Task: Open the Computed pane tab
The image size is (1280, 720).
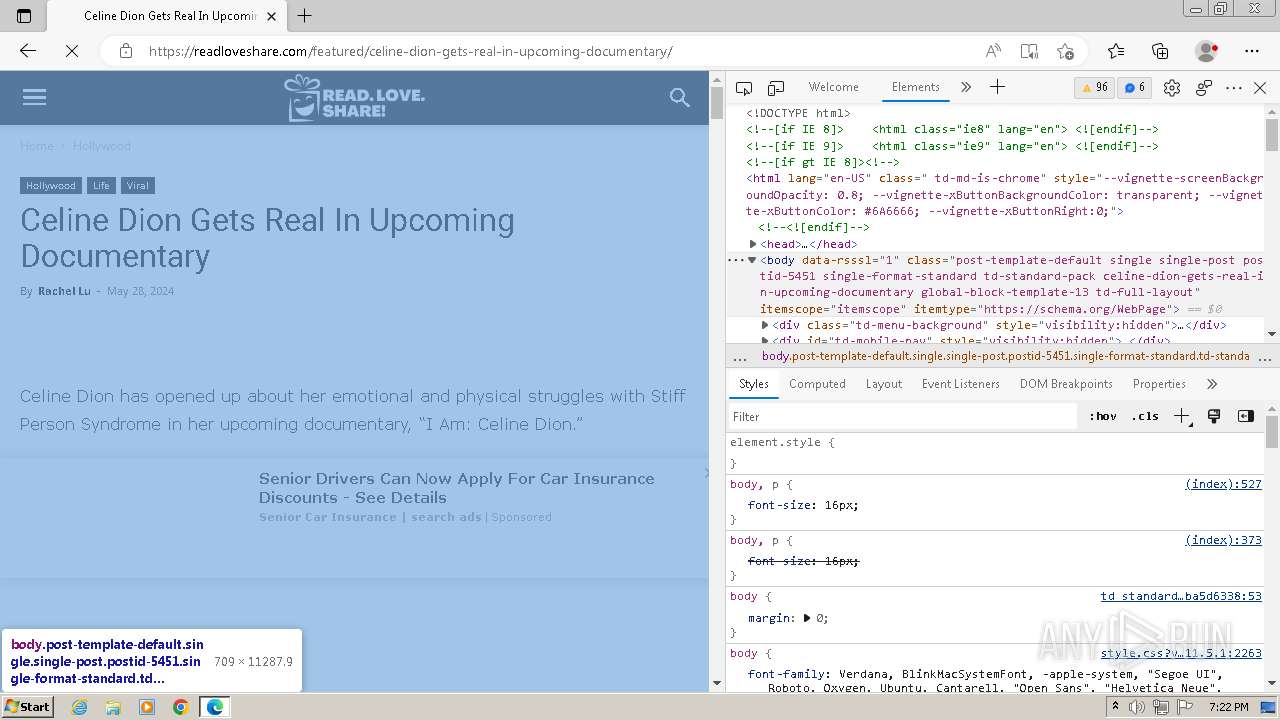Action: pyautogui.click(x=817, y=384)
